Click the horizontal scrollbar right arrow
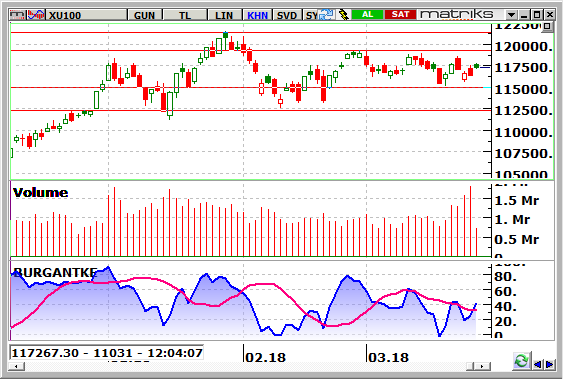The image size is (564, 379). pos(483,366)
